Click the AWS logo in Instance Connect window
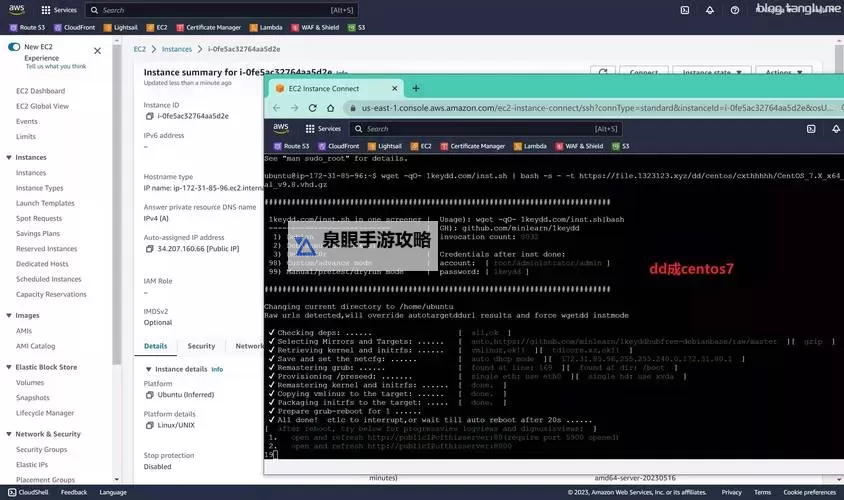Image resolution: width=844 pixels, height=500 pixels. [281, 129]
